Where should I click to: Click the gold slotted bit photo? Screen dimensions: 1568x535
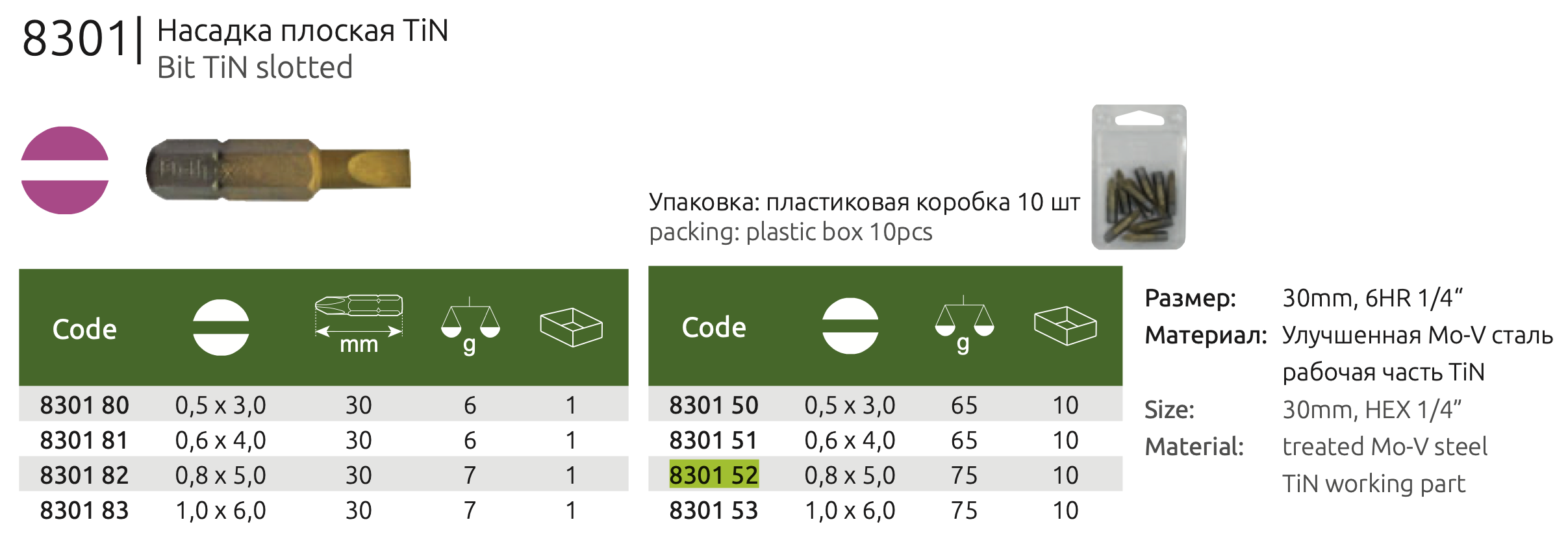[278, 171]
